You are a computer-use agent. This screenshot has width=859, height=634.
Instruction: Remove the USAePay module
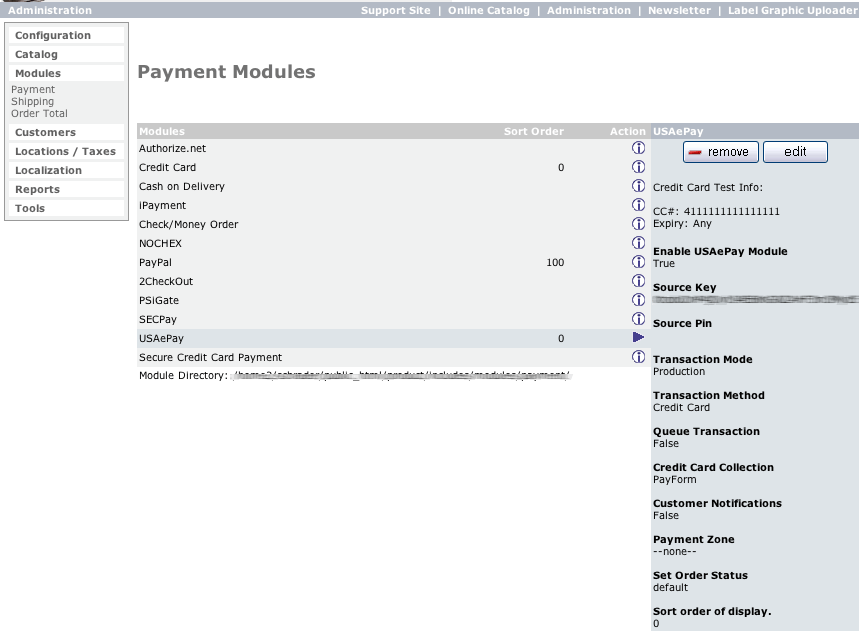coord(720,152)
